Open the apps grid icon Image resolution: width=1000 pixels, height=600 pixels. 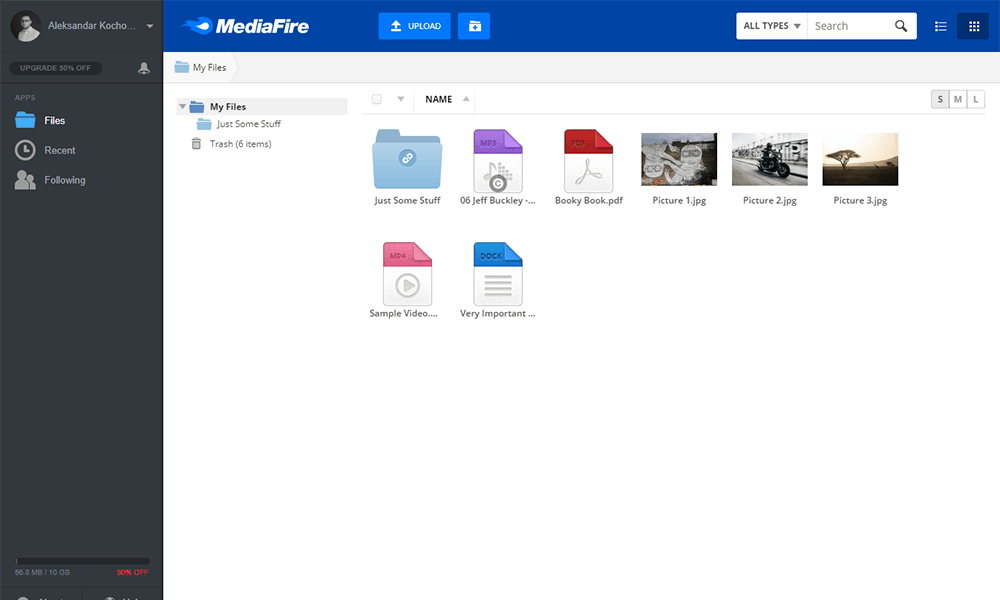(973, 25)
